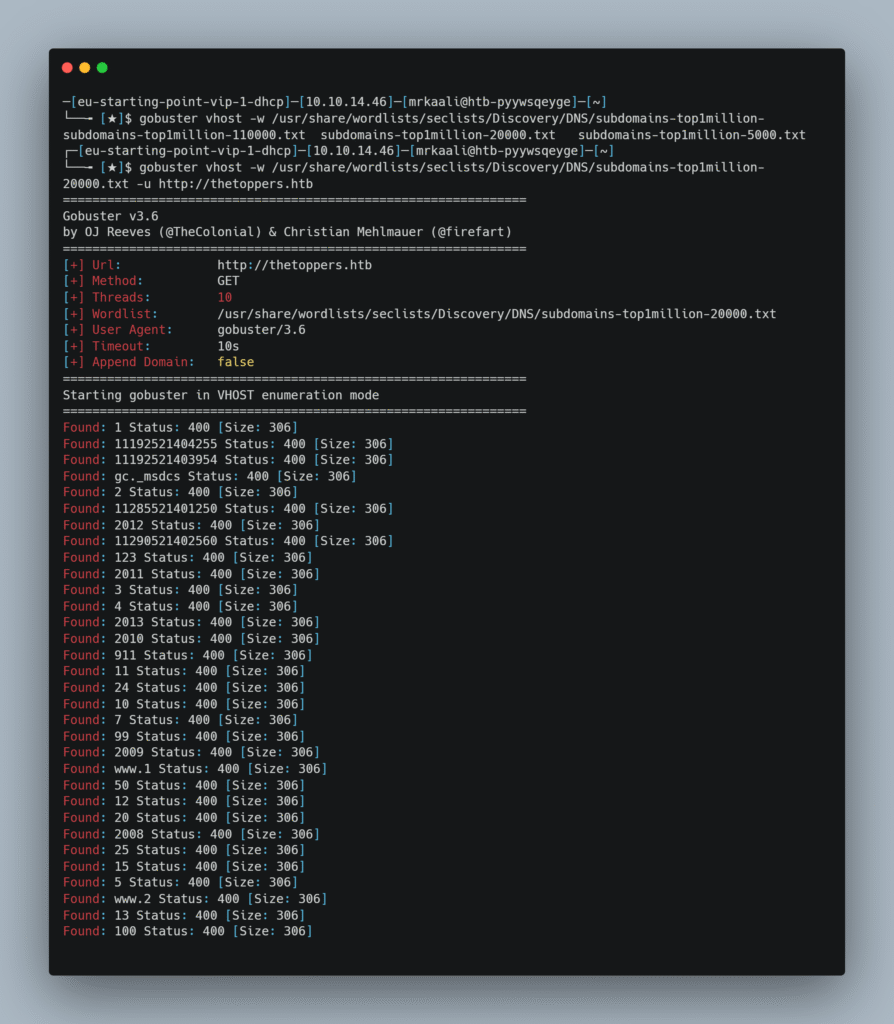This screenshot has height=1024, width=894.
Task: Click the 'subdomains-top1million-5000.txt' autocomplete suggestion
Action: (691, 134)
